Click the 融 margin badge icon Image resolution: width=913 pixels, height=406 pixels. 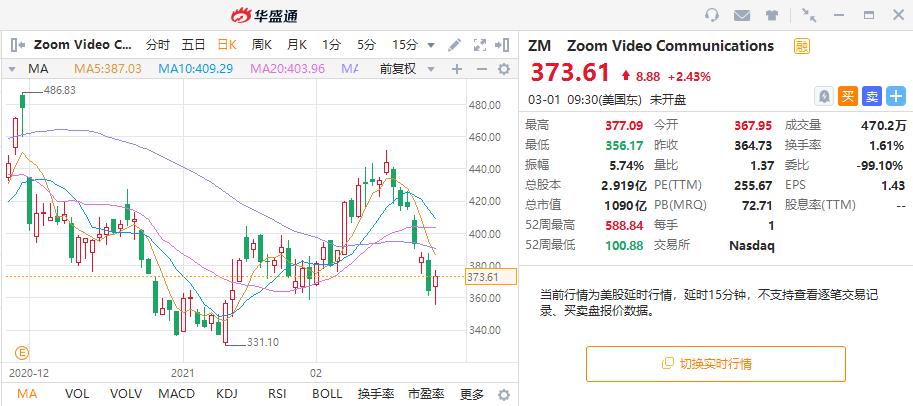[x=802, y=46]
